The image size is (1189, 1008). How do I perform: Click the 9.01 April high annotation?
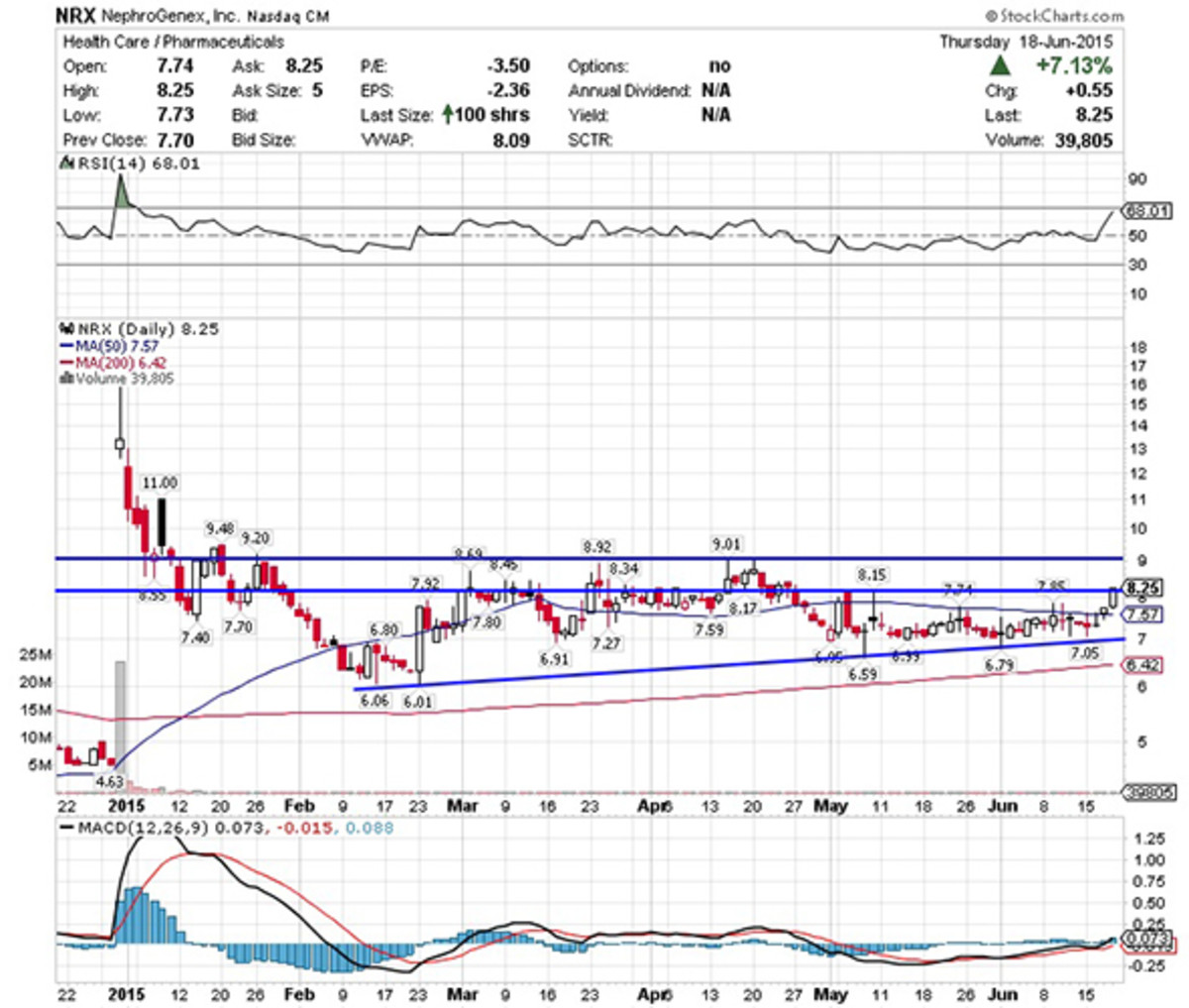[725, 544]
